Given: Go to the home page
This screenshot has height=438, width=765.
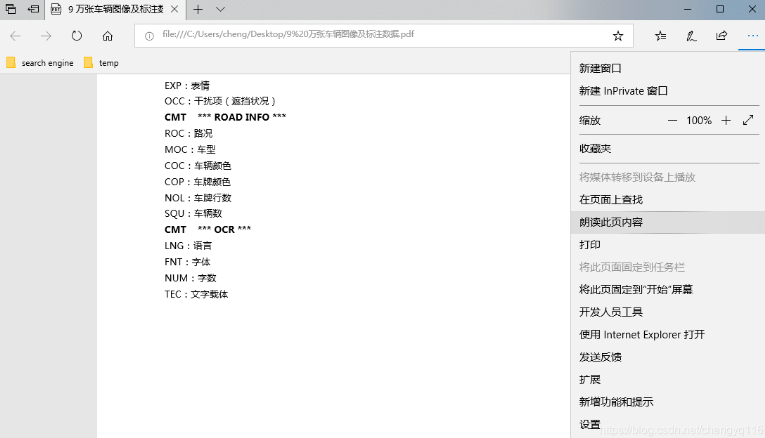Looking at the screenshot, I should coord(107,36).
